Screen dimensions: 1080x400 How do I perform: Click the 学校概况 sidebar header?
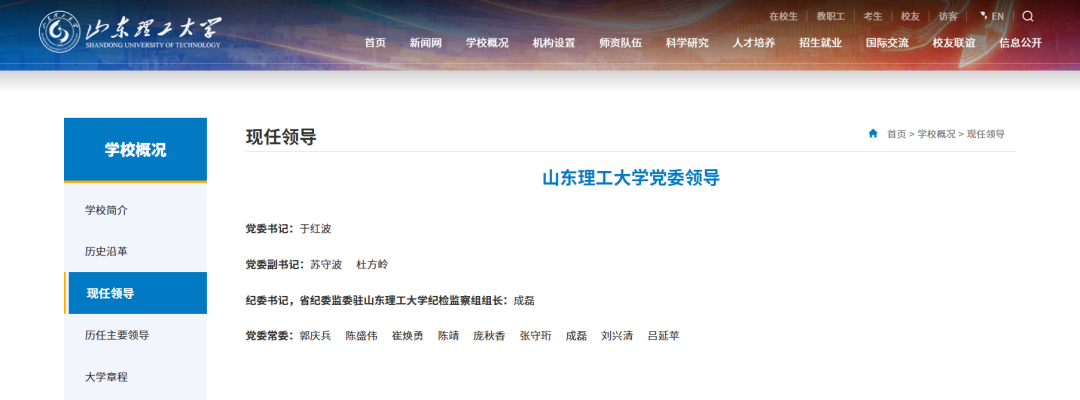point(135,150)
